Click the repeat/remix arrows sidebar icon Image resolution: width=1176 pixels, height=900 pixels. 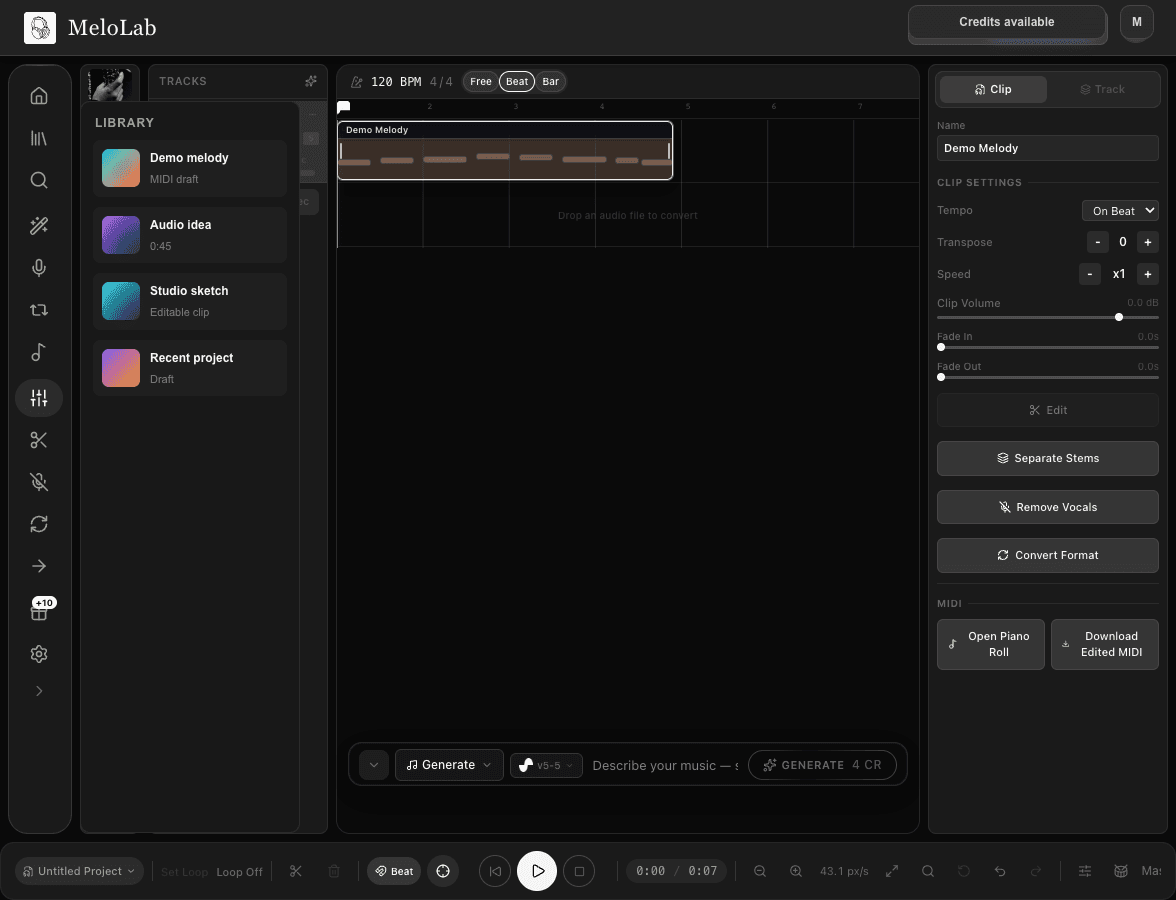point(39,310)
